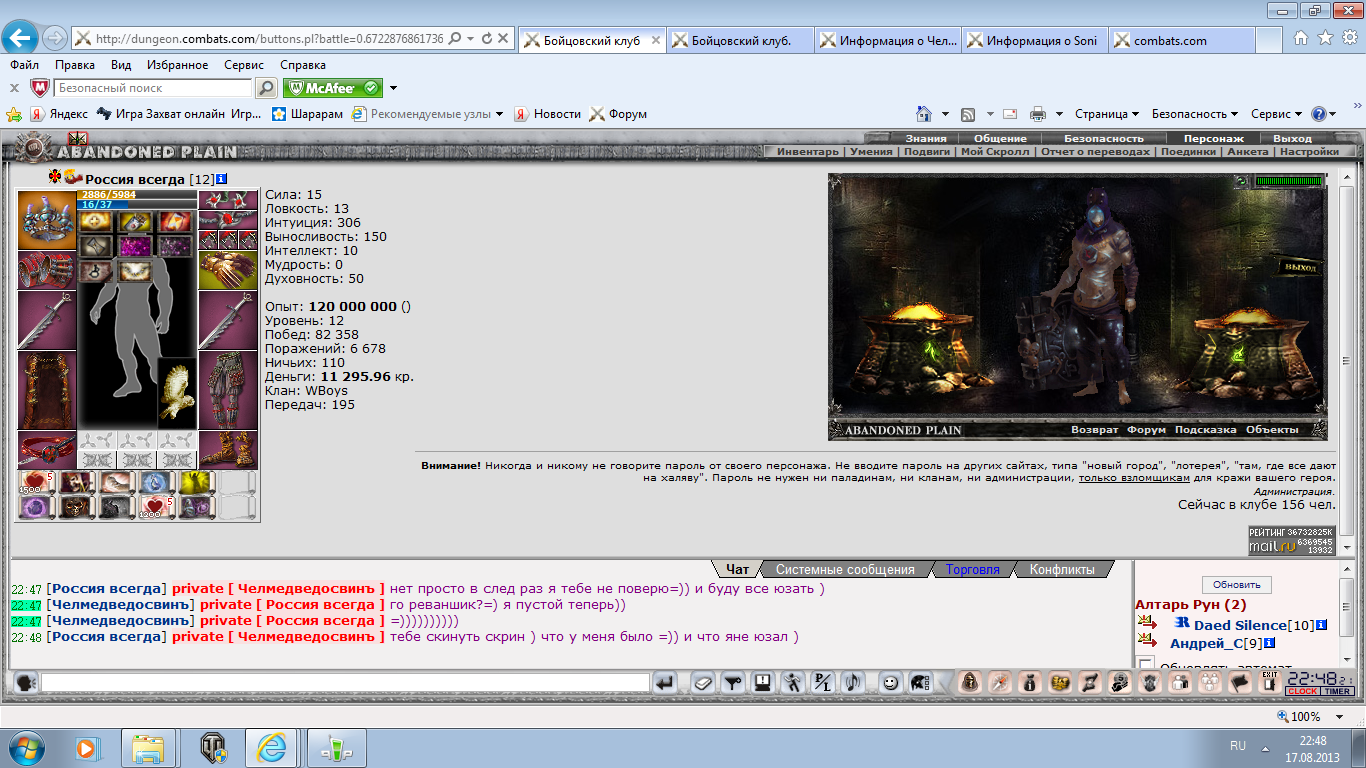The width and height of the screenshot is (1366, 768).
Task: Click the heart scroll labeled 1500
Action: 36,483
